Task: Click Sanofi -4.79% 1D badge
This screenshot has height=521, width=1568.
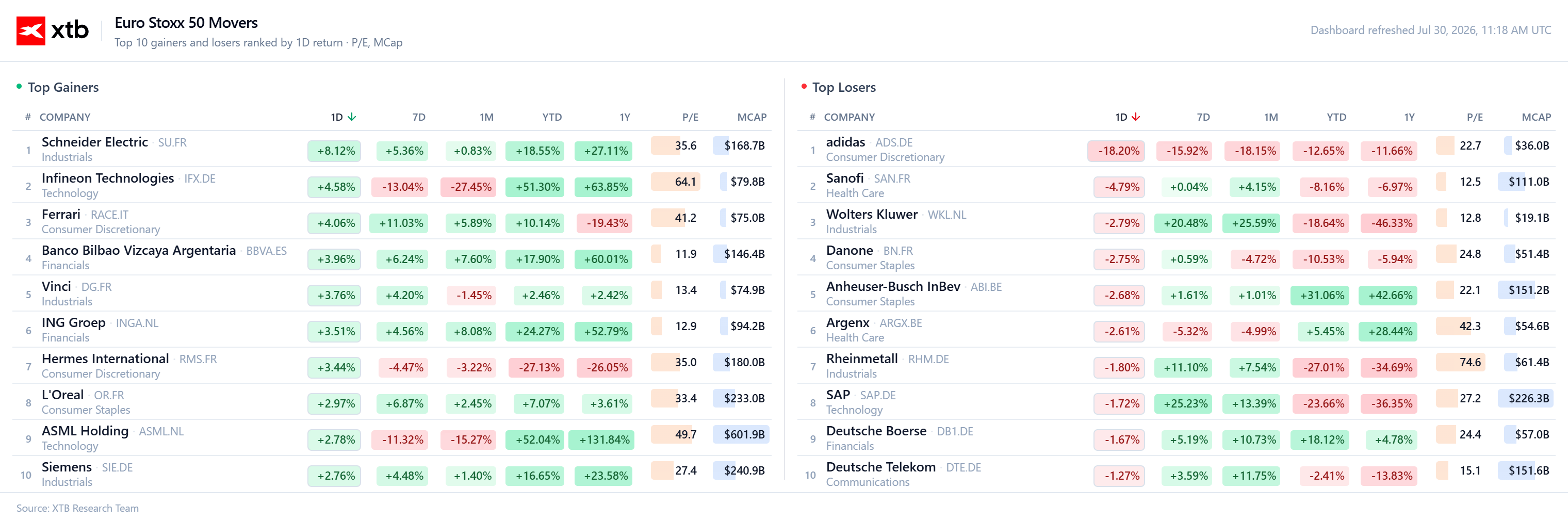Action: click(x=1119, y=187)
